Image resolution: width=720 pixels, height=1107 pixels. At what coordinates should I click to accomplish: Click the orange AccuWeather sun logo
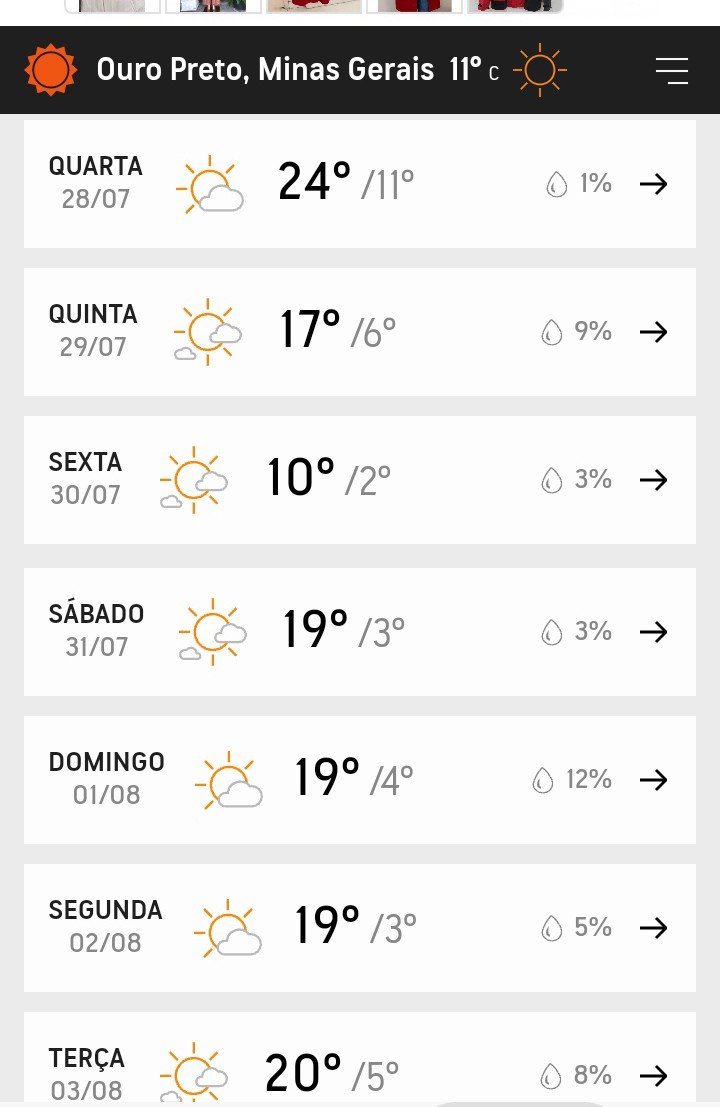pyautogui.click(x=50, y=70)
